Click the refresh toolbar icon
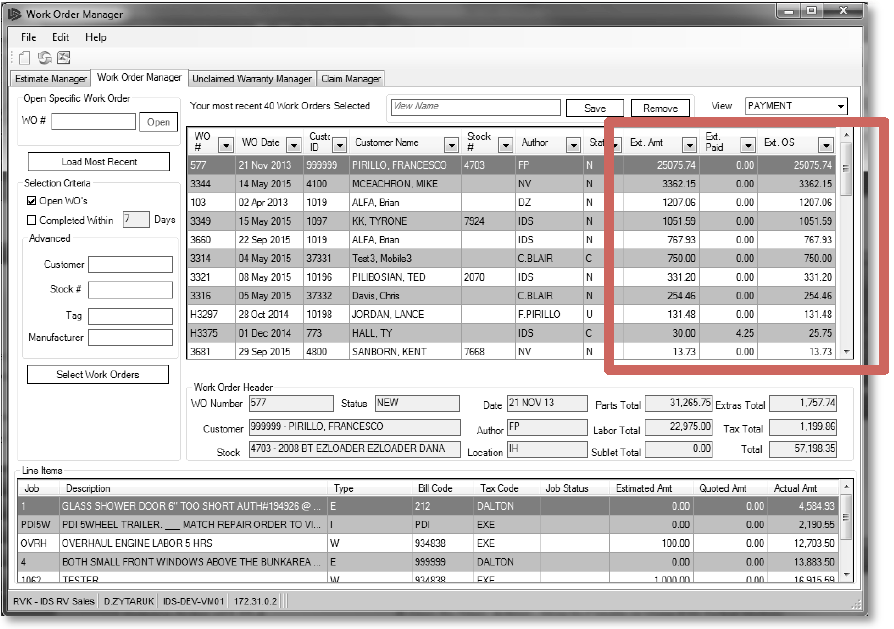Screen dimensions: 894x629 [x=44, y=58]
